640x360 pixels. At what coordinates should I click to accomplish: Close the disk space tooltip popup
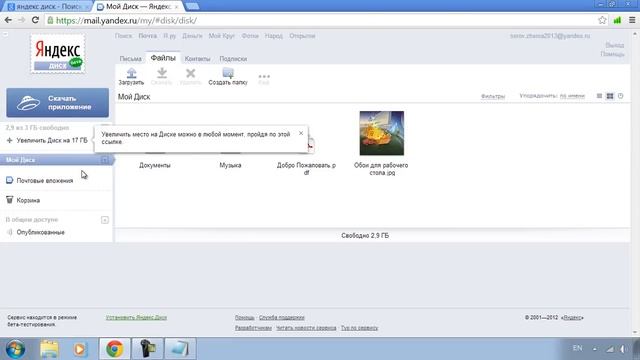(301, 133)
